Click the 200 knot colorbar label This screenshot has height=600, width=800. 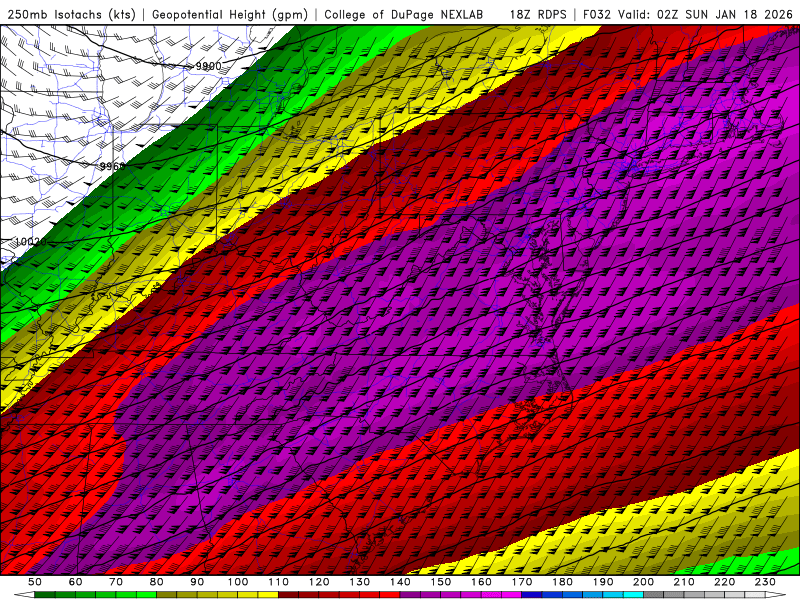pyautogui.click(x=643, y=582)
